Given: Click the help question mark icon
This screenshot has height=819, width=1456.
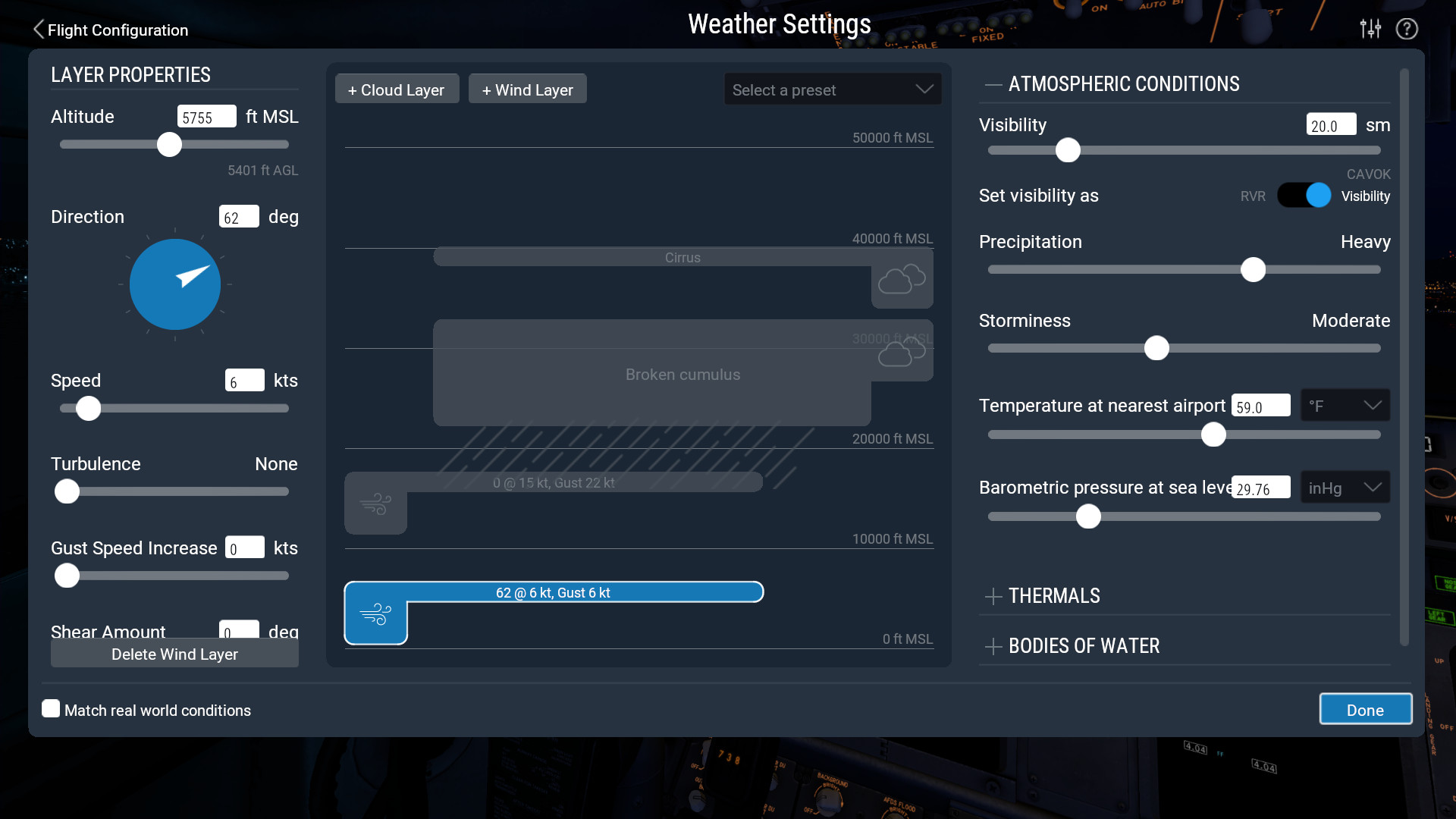Looking at the screenshot, I should [x=1407, y=29].
